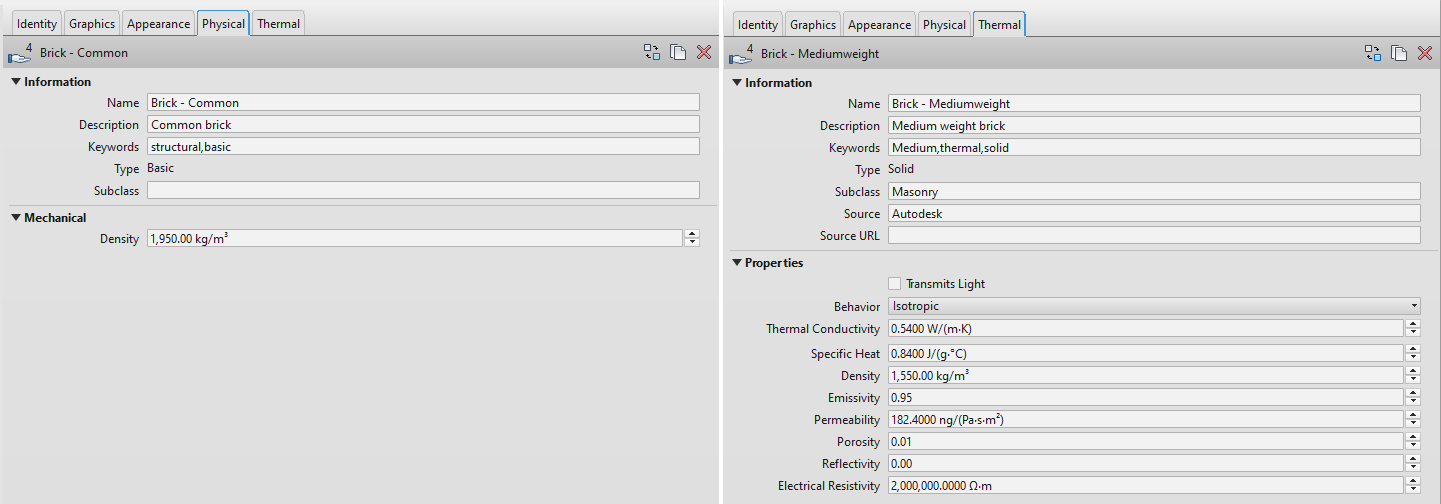1441x504 pixels.
Task: Decrease Porosity value
Action: point(1413,445)
